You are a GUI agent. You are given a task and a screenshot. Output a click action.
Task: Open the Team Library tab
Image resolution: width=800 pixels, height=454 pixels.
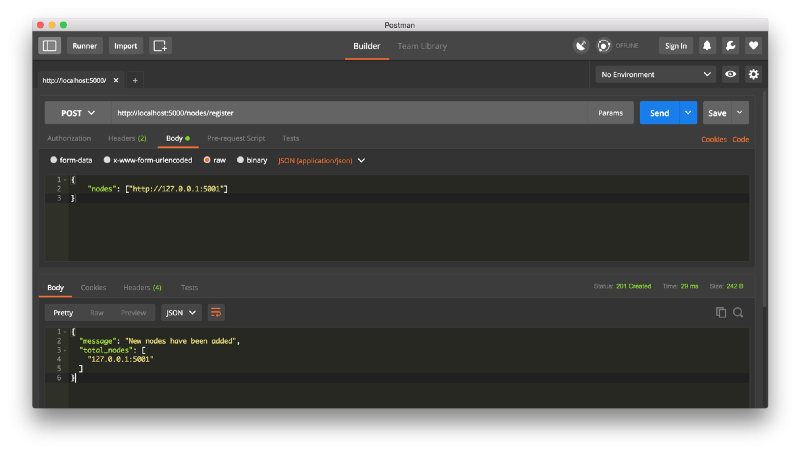coord(422,46)
